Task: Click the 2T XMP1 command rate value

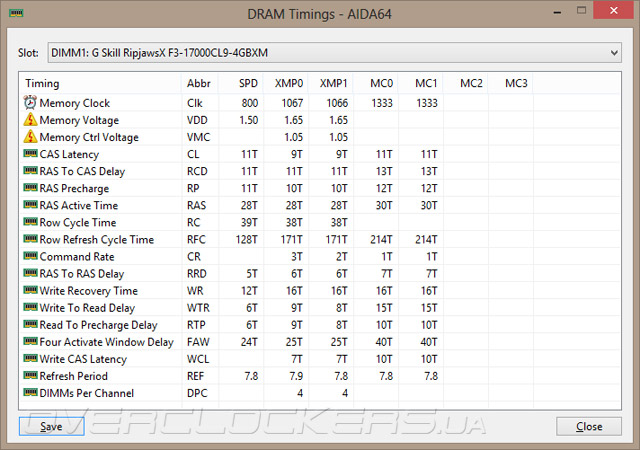Action: 342,256
